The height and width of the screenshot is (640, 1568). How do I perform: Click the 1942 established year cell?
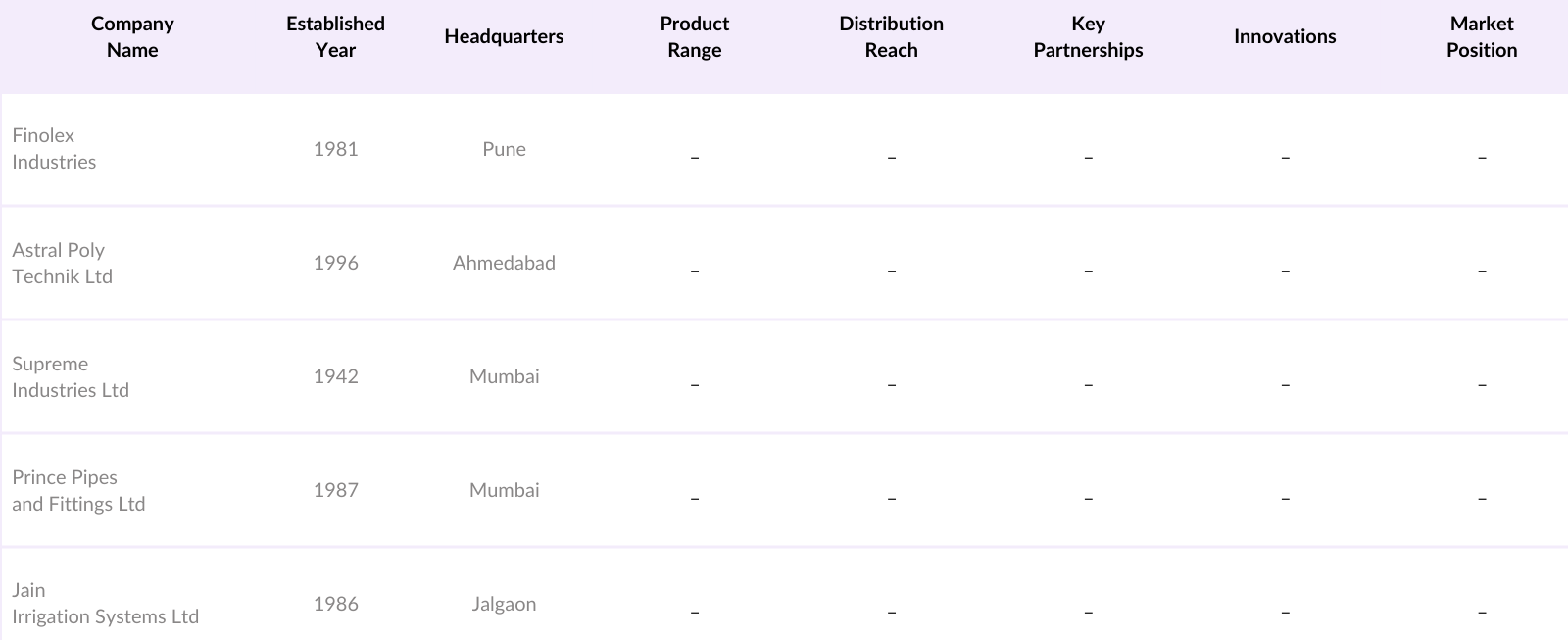coord(335,376)
